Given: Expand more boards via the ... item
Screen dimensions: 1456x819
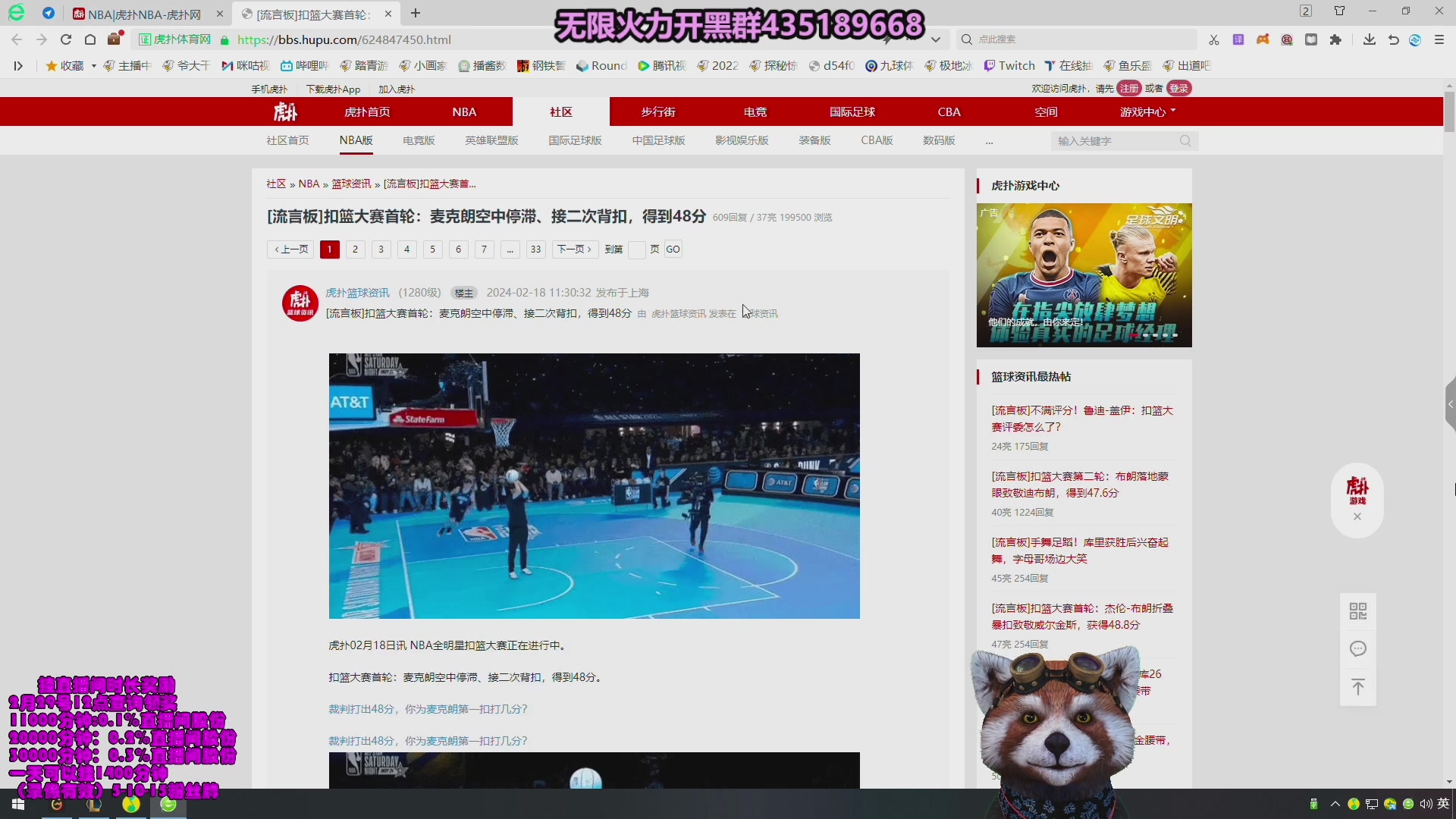Looking at the screenshot, I should pyautogui.click(x=989, y=140).
